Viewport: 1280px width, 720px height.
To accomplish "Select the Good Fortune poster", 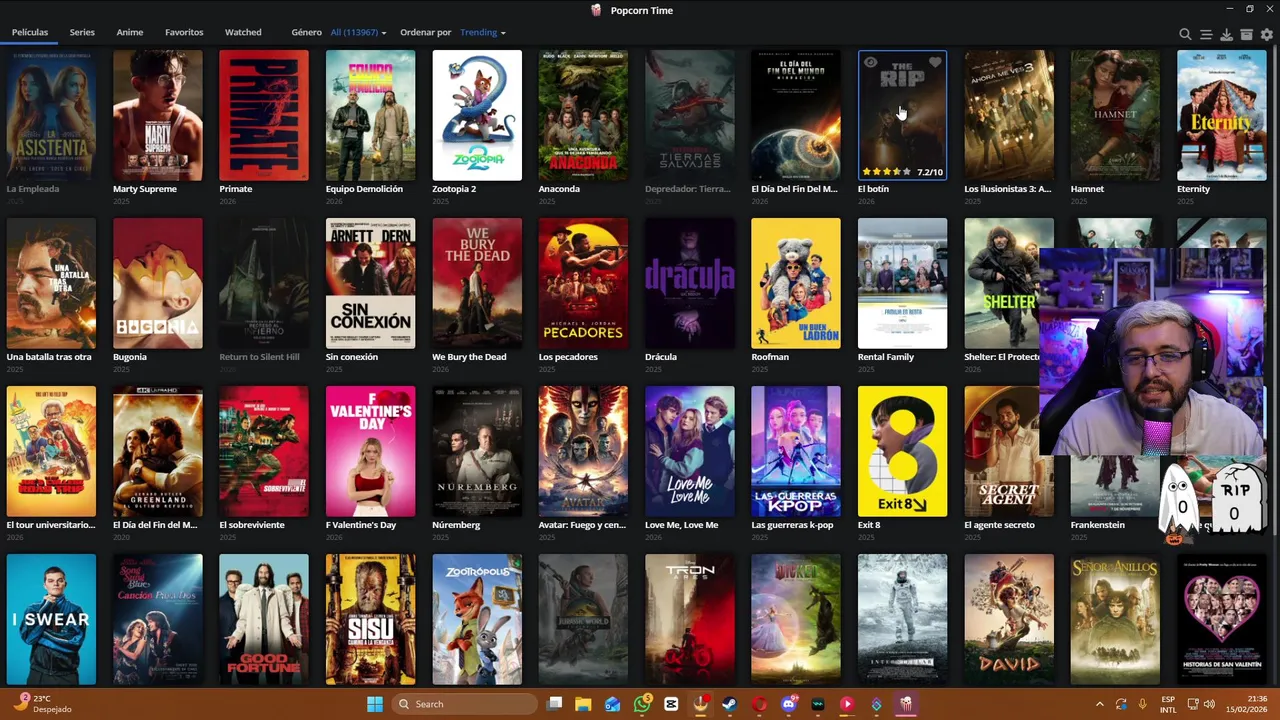I will tap(264, 619).
